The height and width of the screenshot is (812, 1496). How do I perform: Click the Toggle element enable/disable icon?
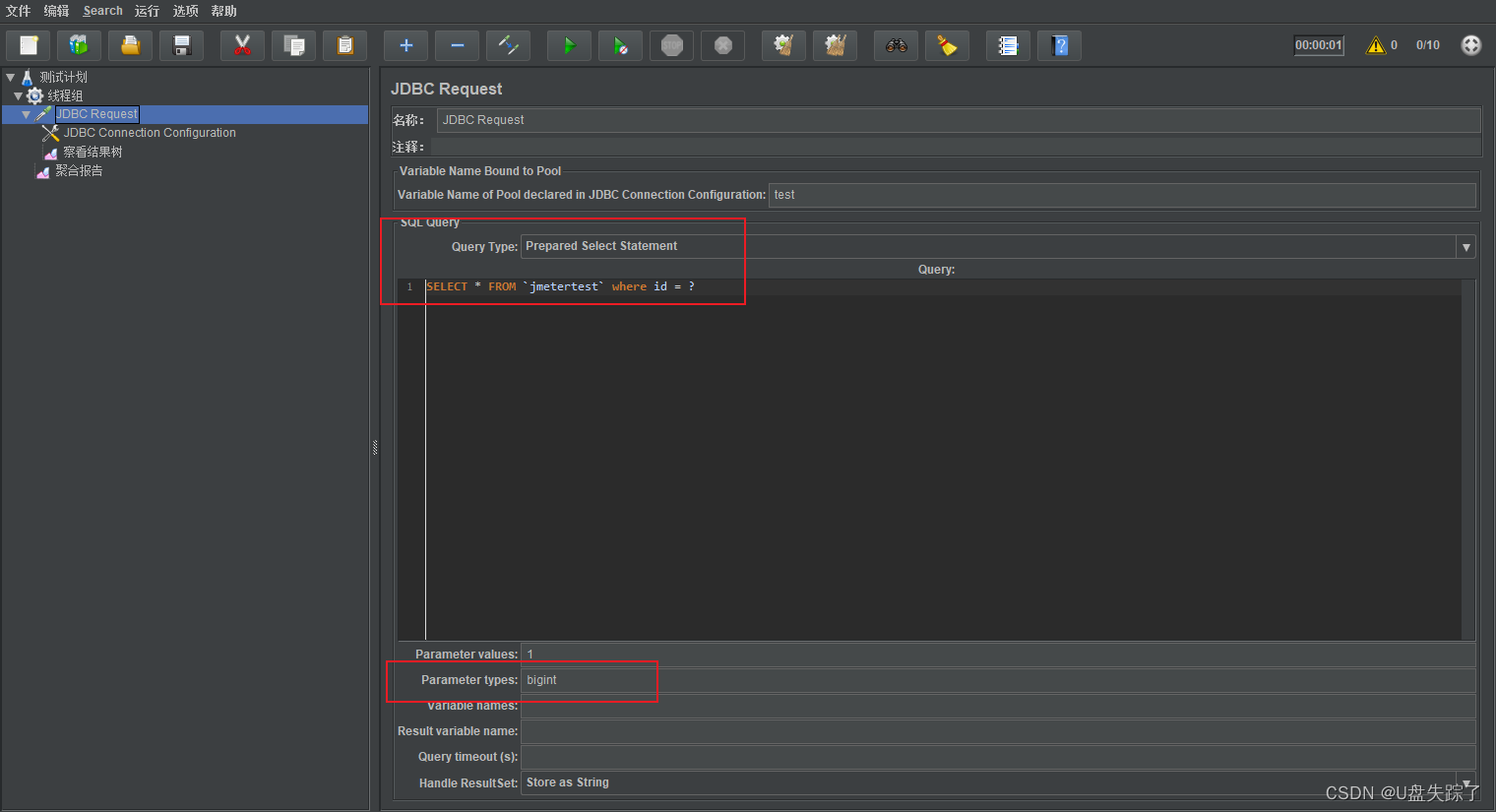point(508,44)
